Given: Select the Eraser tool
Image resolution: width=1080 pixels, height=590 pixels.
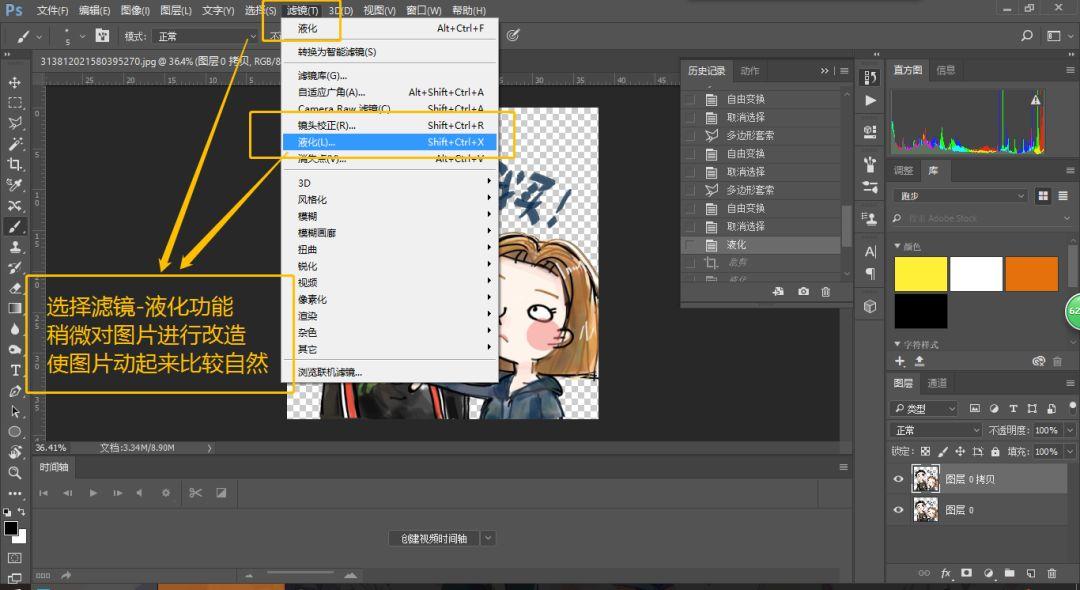Looking at the screenshot, I should click(14, 288).
